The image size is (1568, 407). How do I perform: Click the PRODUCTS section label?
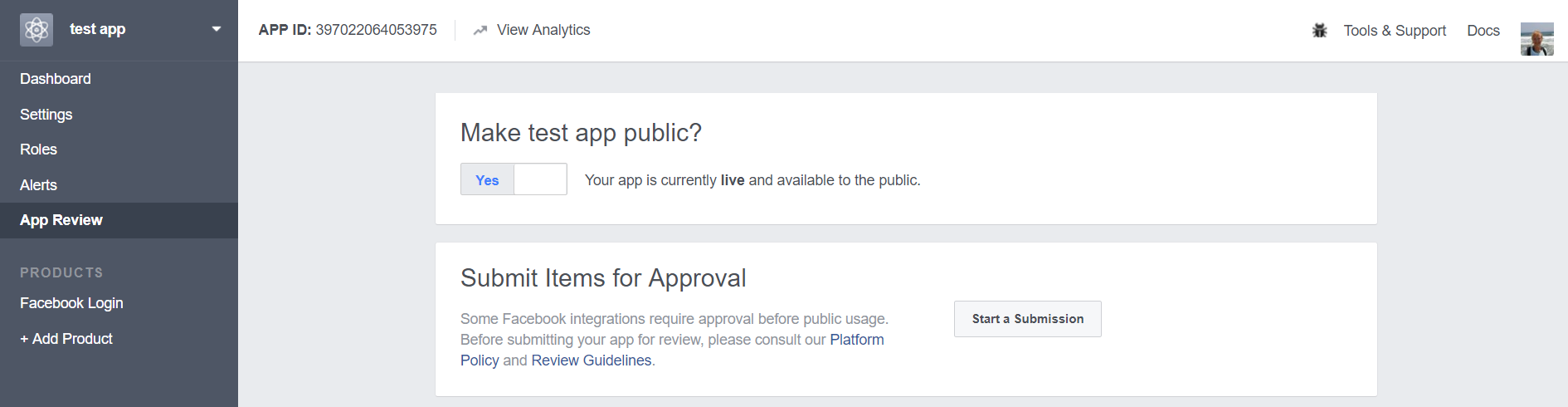coord(61,272)
